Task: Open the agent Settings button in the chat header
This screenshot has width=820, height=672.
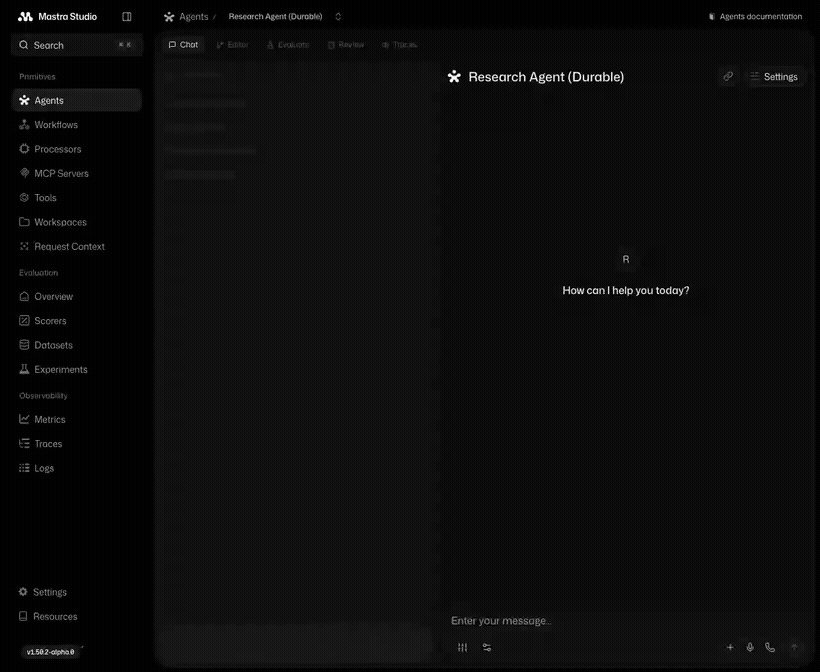Action: coord(774,77)
